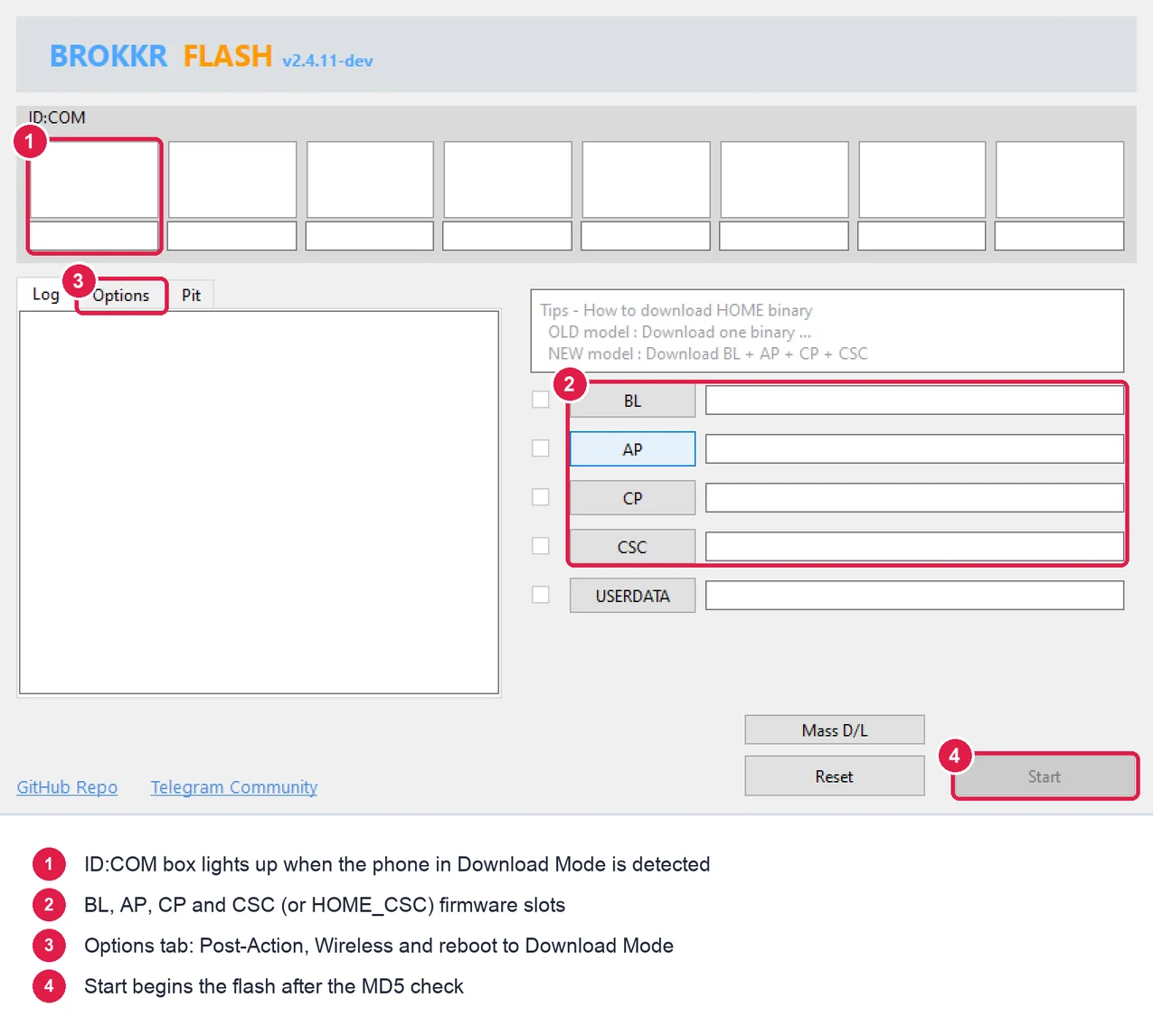
Task: Click the CP firmware button
Action: tap(632, 498)
